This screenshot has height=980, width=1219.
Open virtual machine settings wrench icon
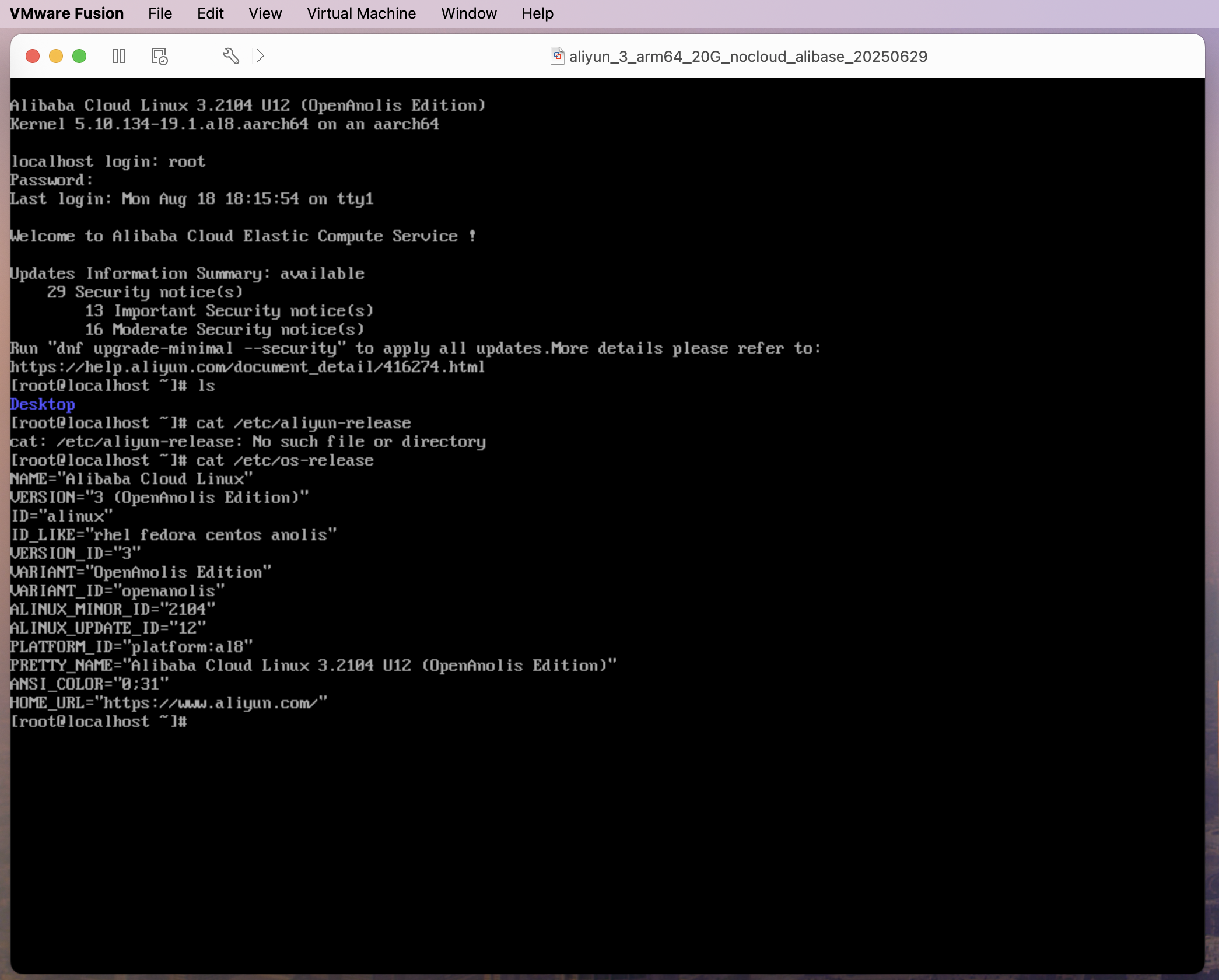231,56
